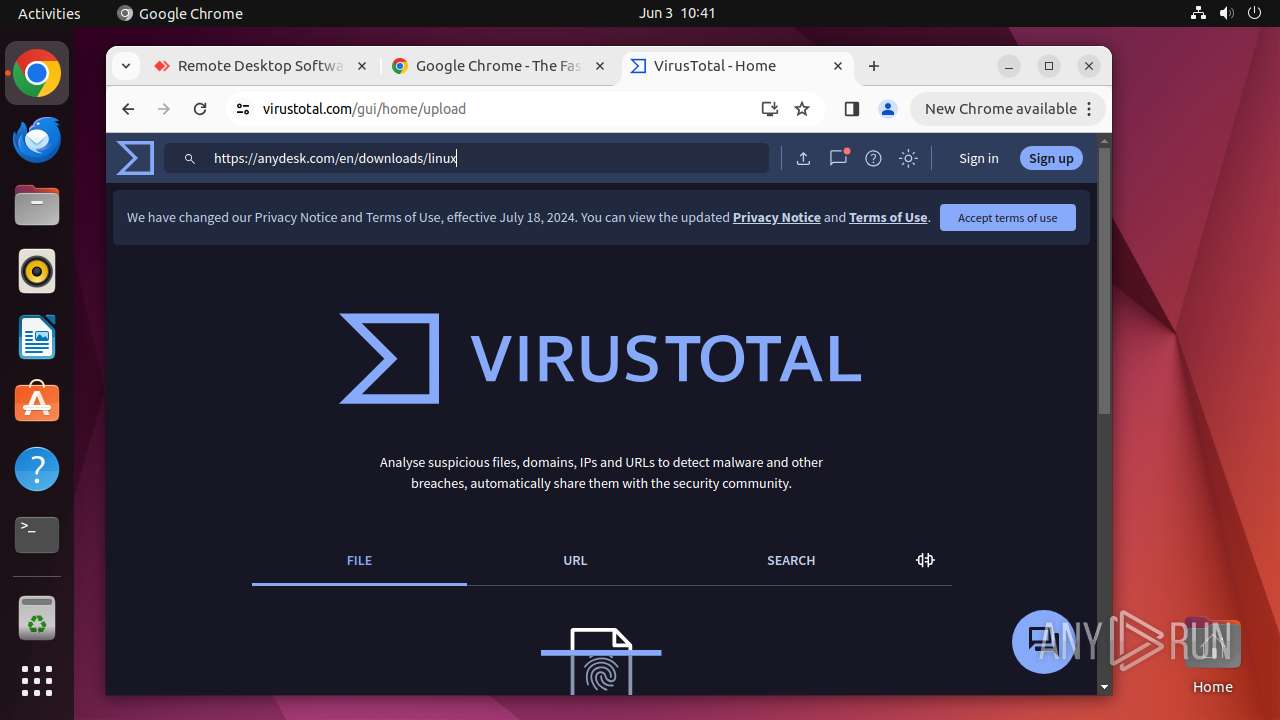This screenshot has height=720, width=1280.
Task: Click the Chrome address bar URL
Action: (364, 109)
